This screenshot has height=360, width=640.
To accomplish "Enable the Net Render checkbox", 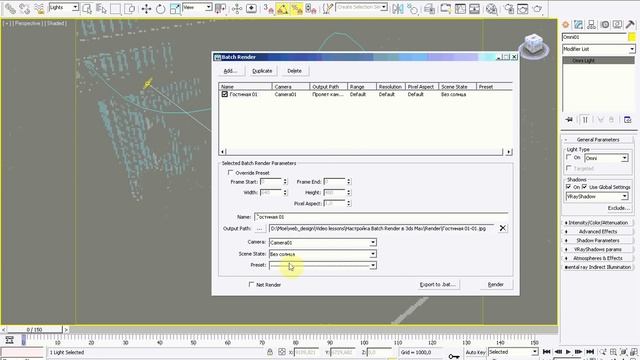I will click(251, 284).
